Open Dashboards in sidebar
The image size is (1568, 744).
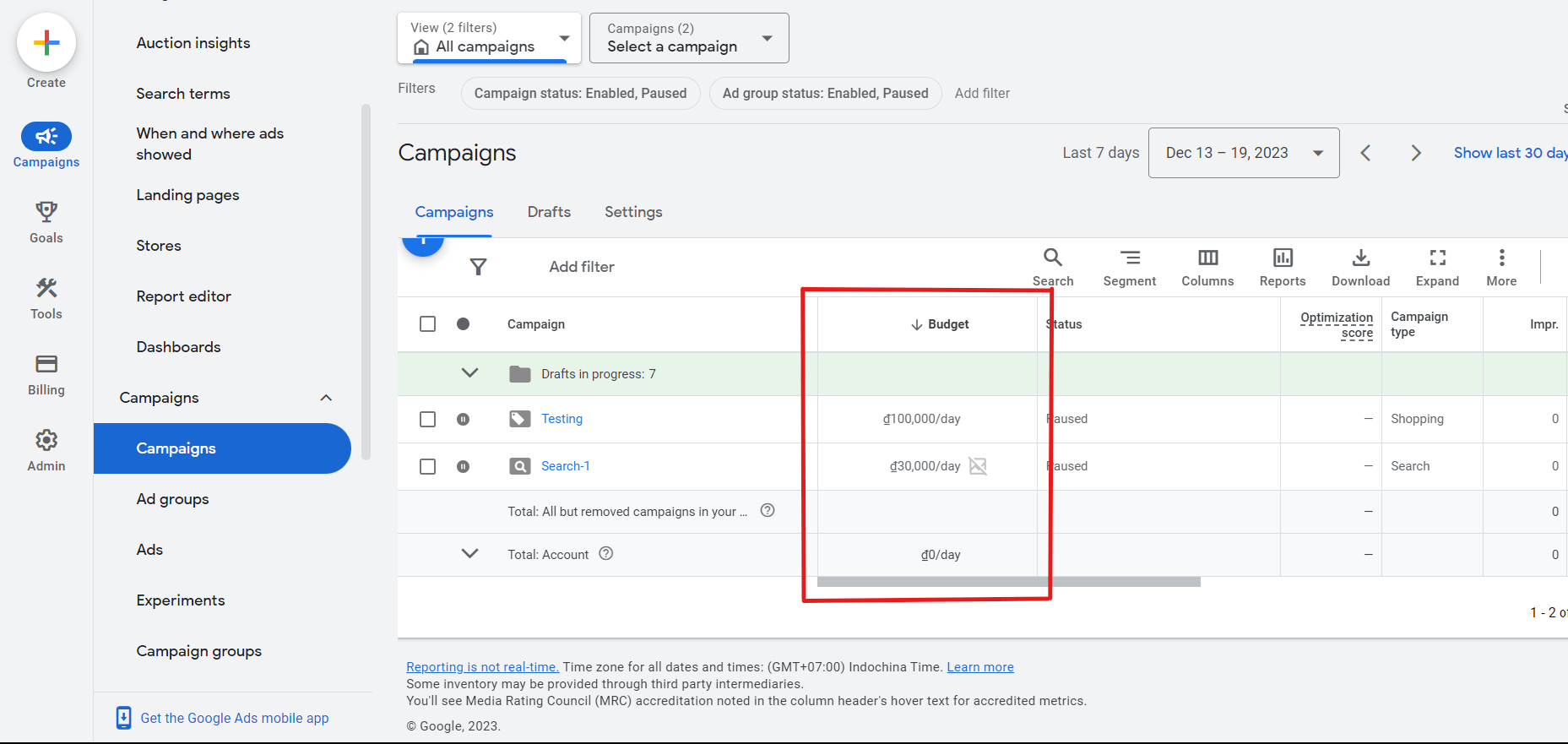[178, 347]
